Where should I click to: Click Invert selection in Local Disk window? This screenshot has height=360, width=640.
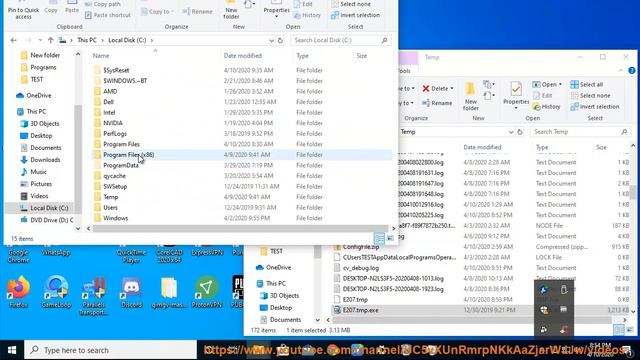coord(355,15)
